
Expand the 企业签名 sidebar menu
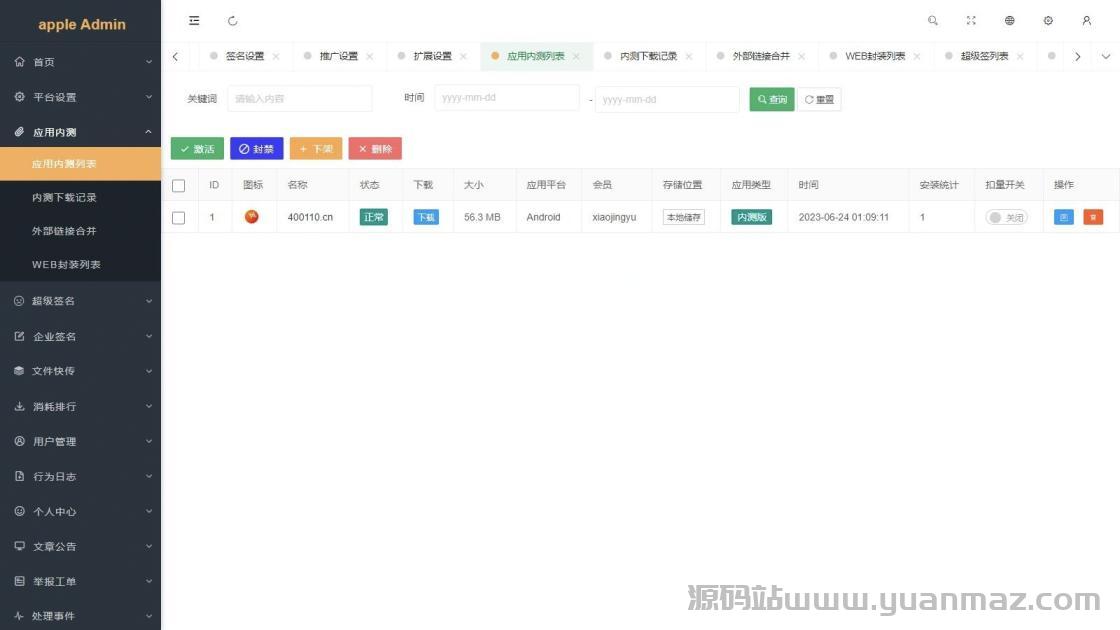pyautogui.click(x=80, y=336)
